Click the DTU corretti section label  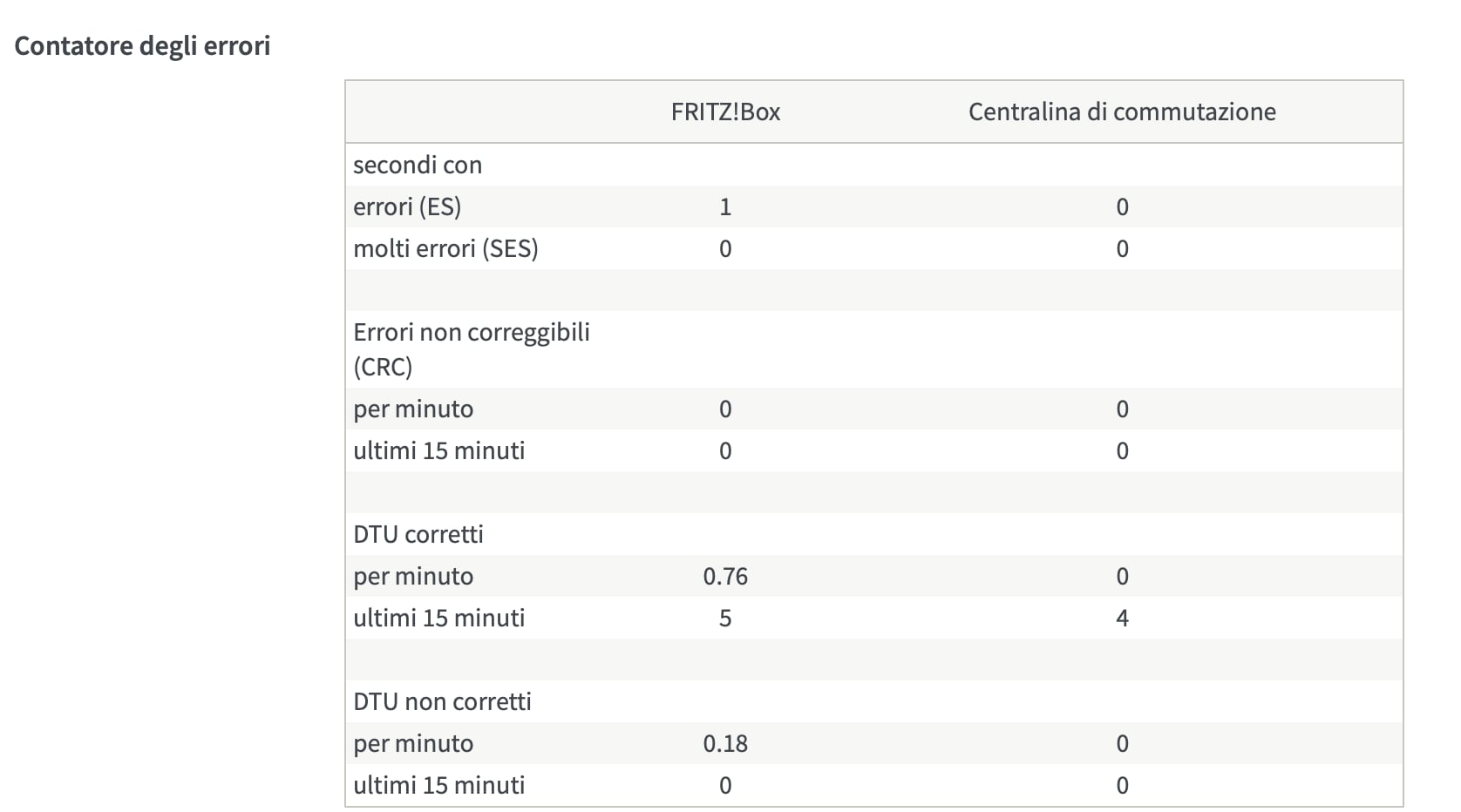click(418, 534)
